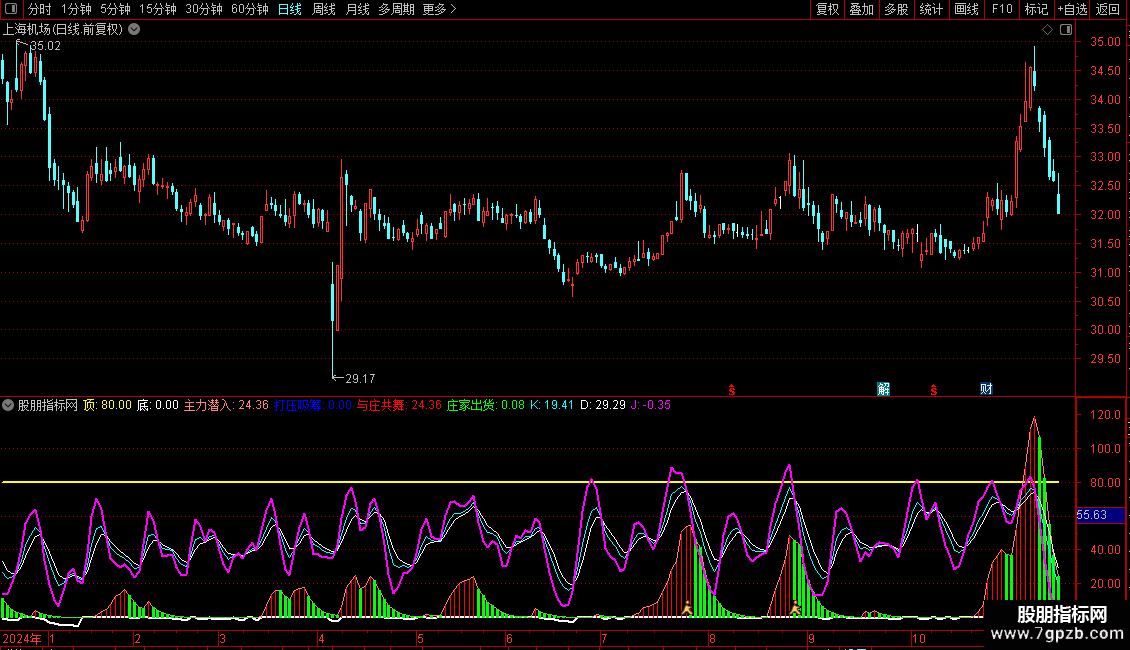Expand the 股朋指标网 indicator dropdown arrow
Viewport: 1130px width, 650px height.
tap(9, 405)
